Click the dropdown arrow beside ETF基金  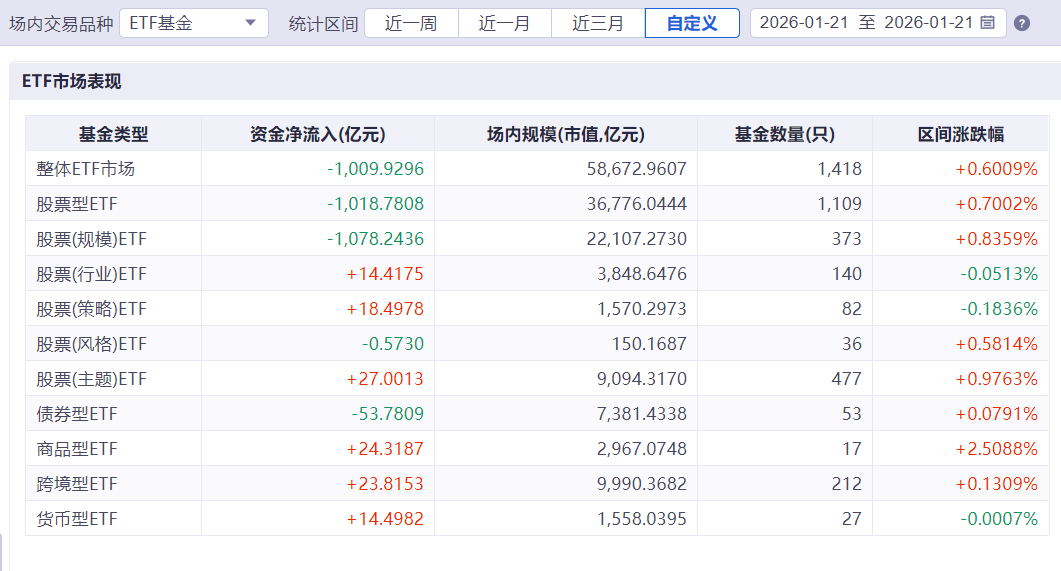click(250, 23)
